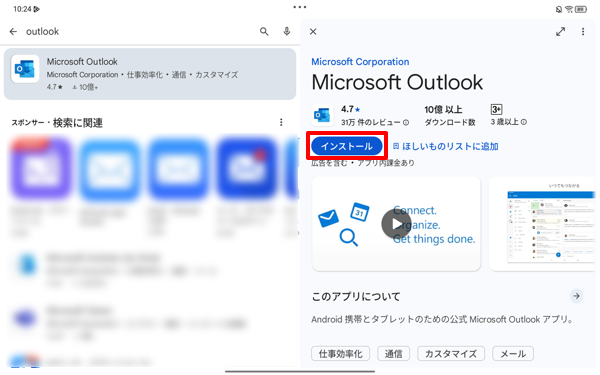Screen dimensions: 600x375
Task: Play the Outlook promo video
Action: pos(396,224)
